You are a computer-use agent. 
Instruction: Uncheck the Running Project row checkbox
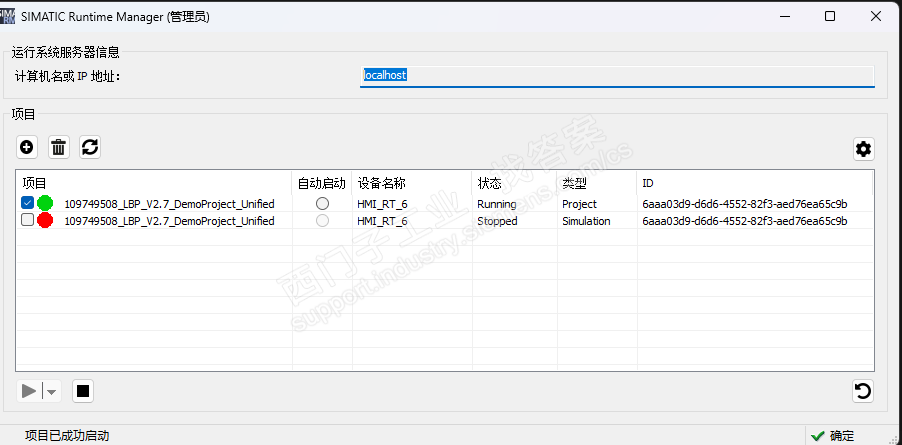coord(27,203)
